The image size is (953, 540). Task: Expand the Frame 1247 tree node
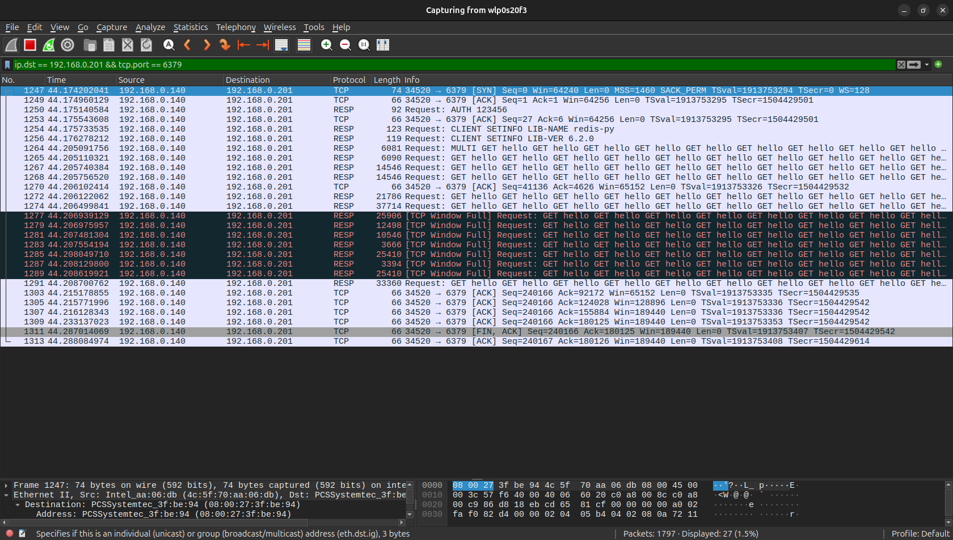[7, 485]
